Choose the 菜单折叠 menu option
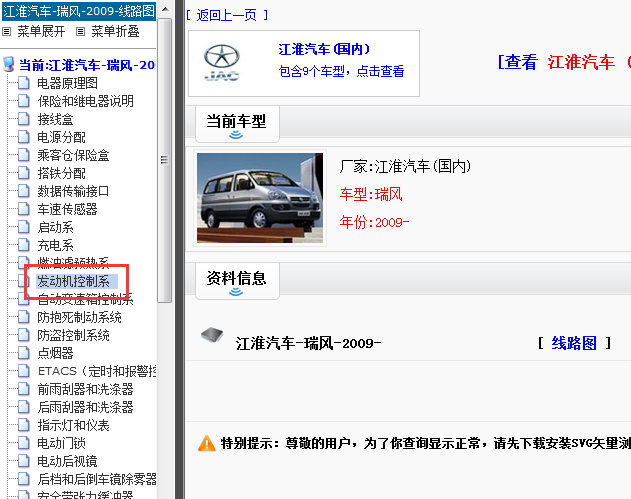631x499 pixels. point(115,31)
